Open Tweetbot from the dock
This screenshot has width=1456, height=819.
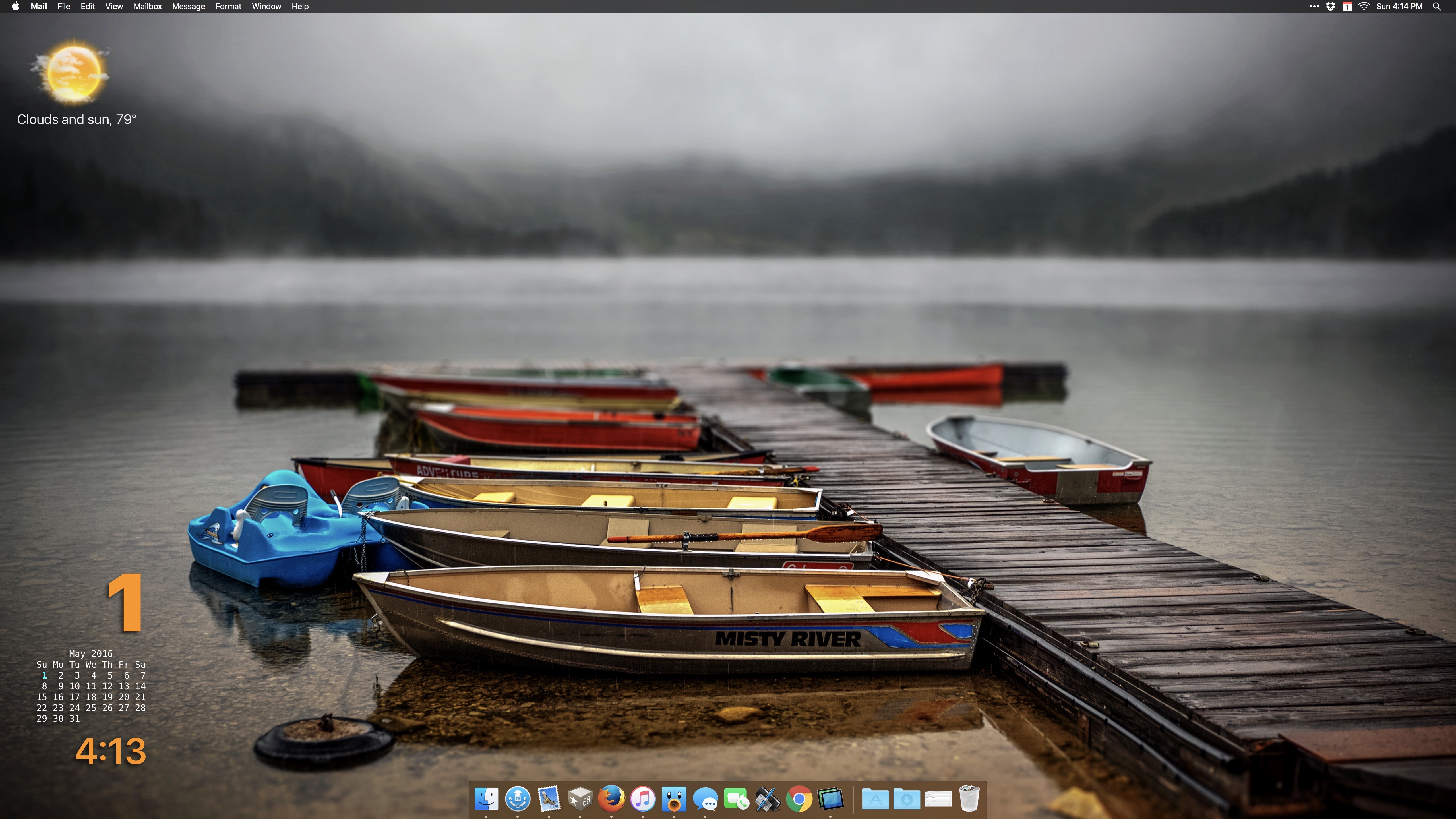[674, 799]
